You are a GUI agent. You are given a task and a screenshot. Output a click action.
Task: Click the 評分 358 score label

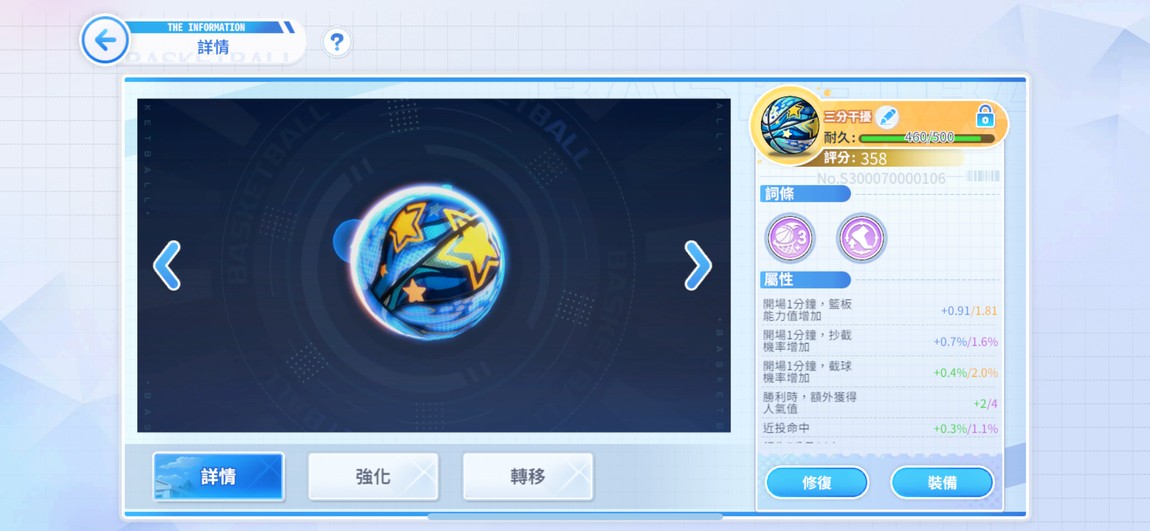pyautogui.click(x=855, y=158)
